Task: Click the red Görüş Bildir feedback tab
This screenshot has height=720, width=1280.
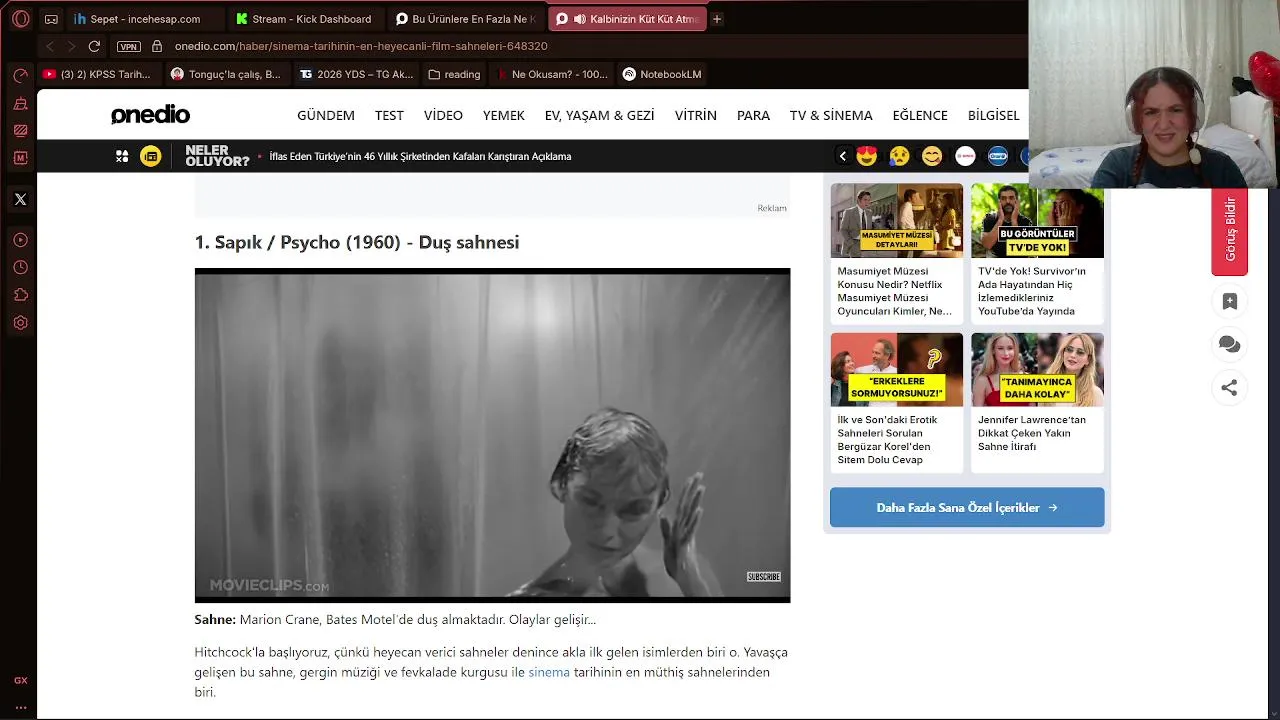Action: pyautogui.click(x=1230, y=230)
